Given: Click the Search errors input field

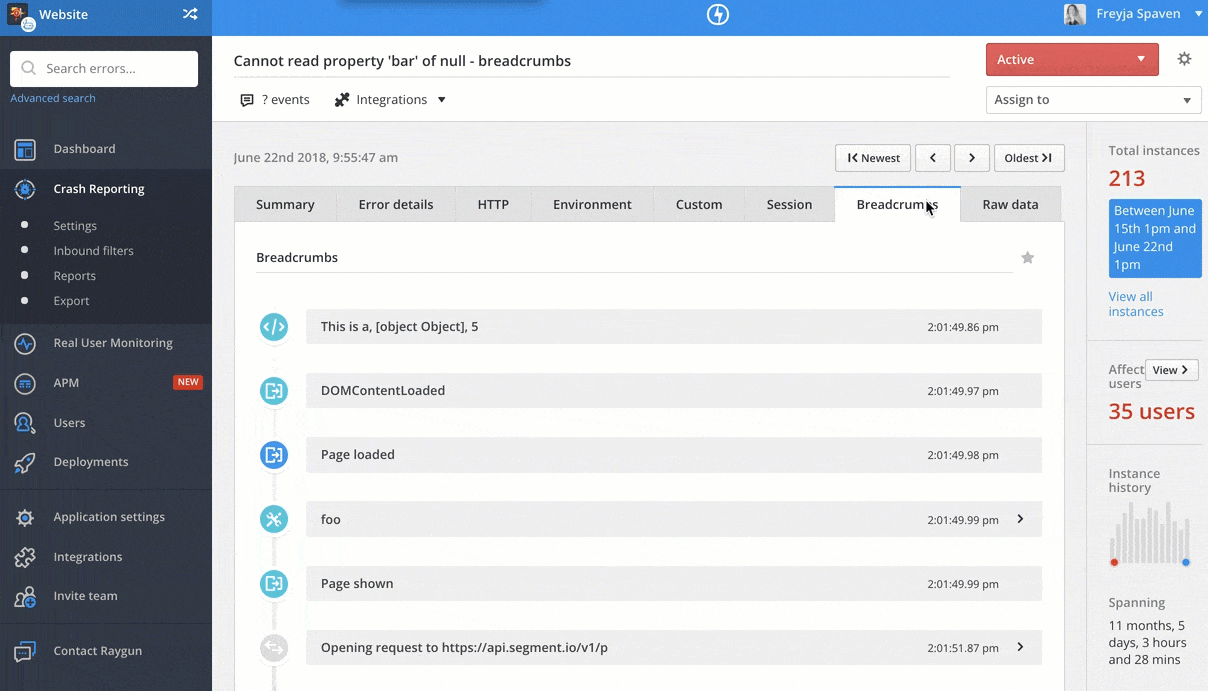Looking at the screenshot, I should coord(104,69).
